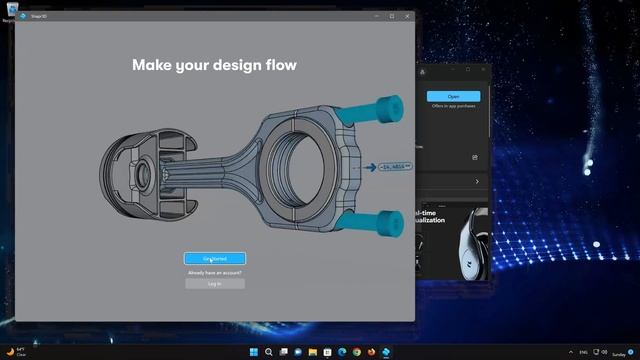640x360 pixels.
Task: Open File Explorer from the taskbar
Action: [313, 352]
